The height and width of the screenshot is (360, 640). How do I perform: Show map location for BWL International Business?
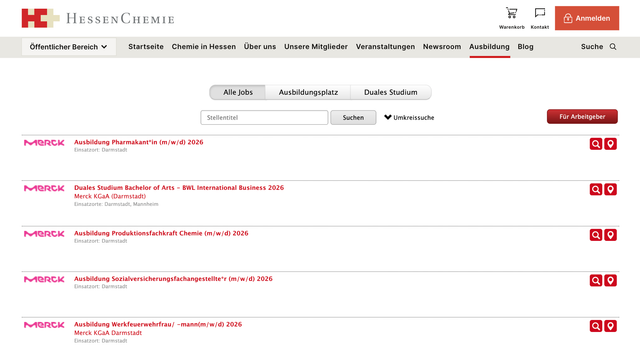click(610, 189)
